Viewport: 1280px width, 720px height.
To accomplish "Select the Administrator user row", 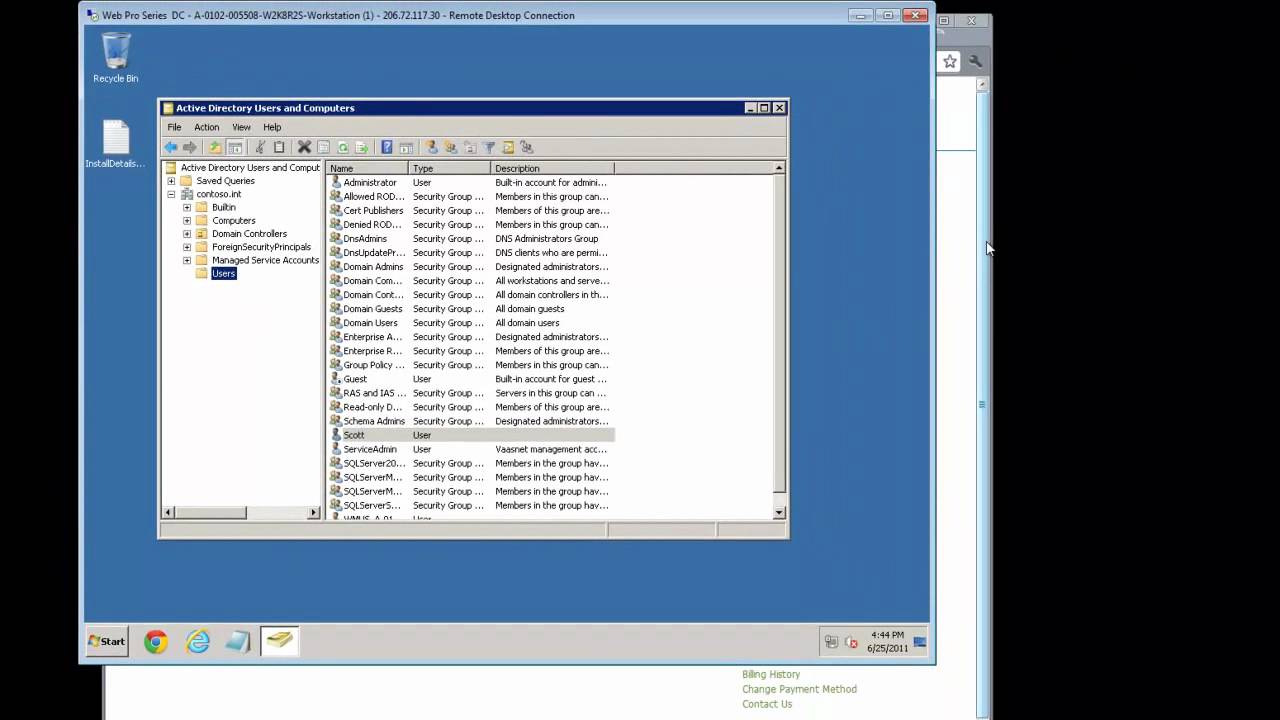I will click(471, 182).
